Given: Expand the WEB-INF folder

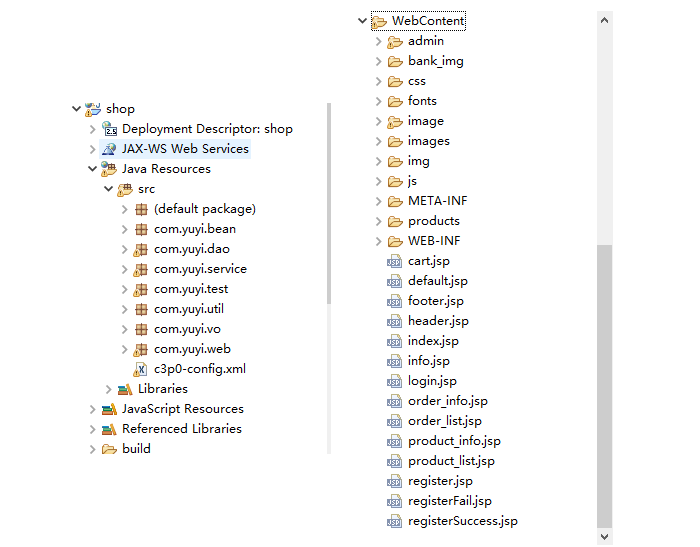Looking at the screenshot, I should coord(379,242).
